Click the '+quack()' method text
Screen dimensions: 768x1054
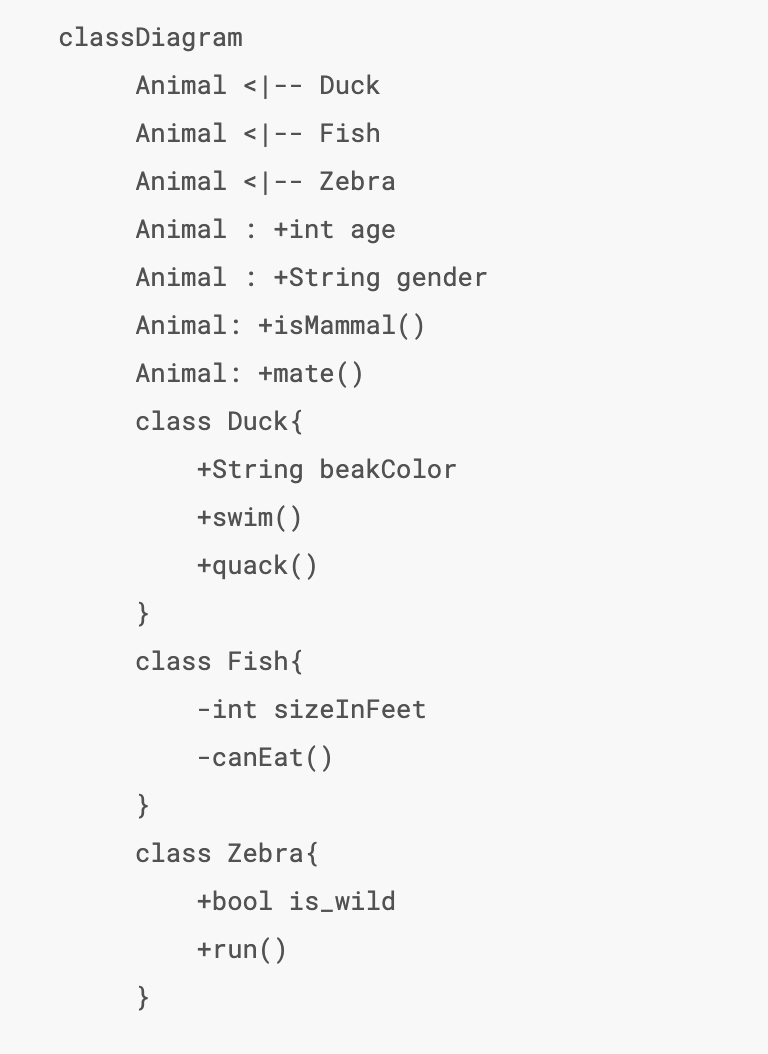click(257, 566)
